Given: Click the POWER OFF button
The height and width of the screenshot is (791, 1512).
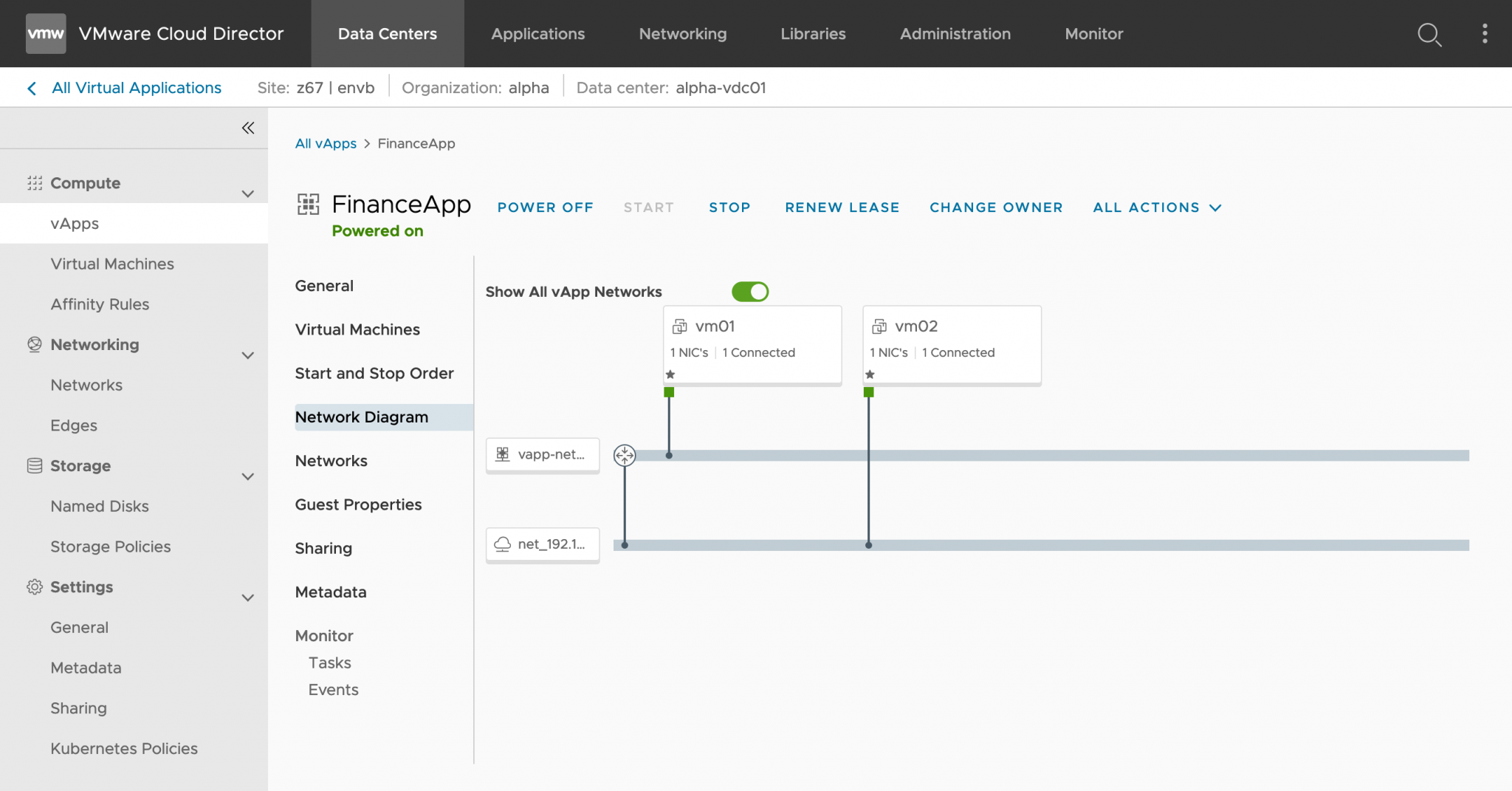Looking at the screenshot, I should pos(545,208).
